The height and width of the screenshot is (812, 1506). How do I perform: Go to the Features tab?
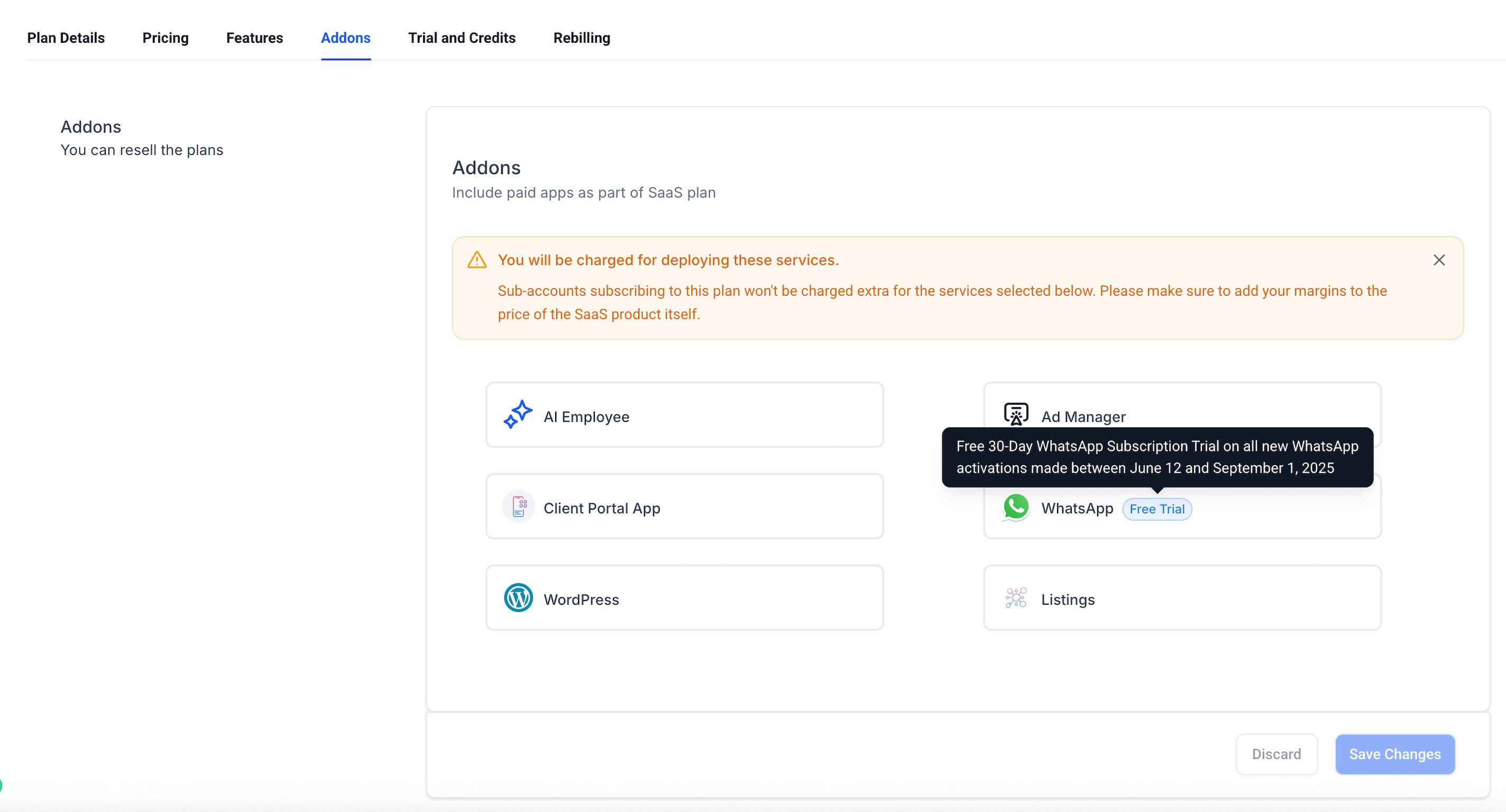point(254,38)
